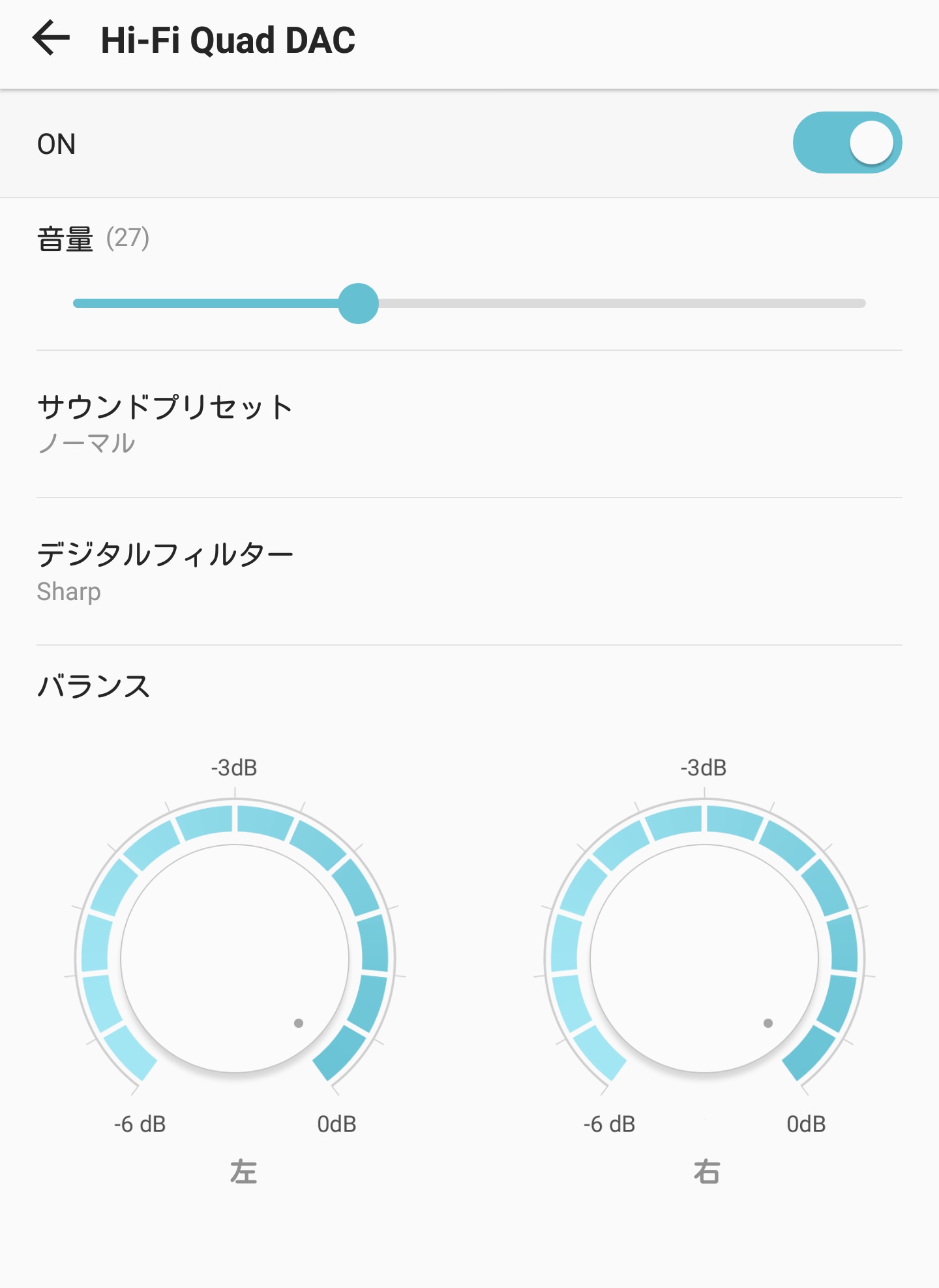939x1288 pixels.
Task: Open the サウンドプリセット setting
Action: pyautogui.click(x=469, y=424)
